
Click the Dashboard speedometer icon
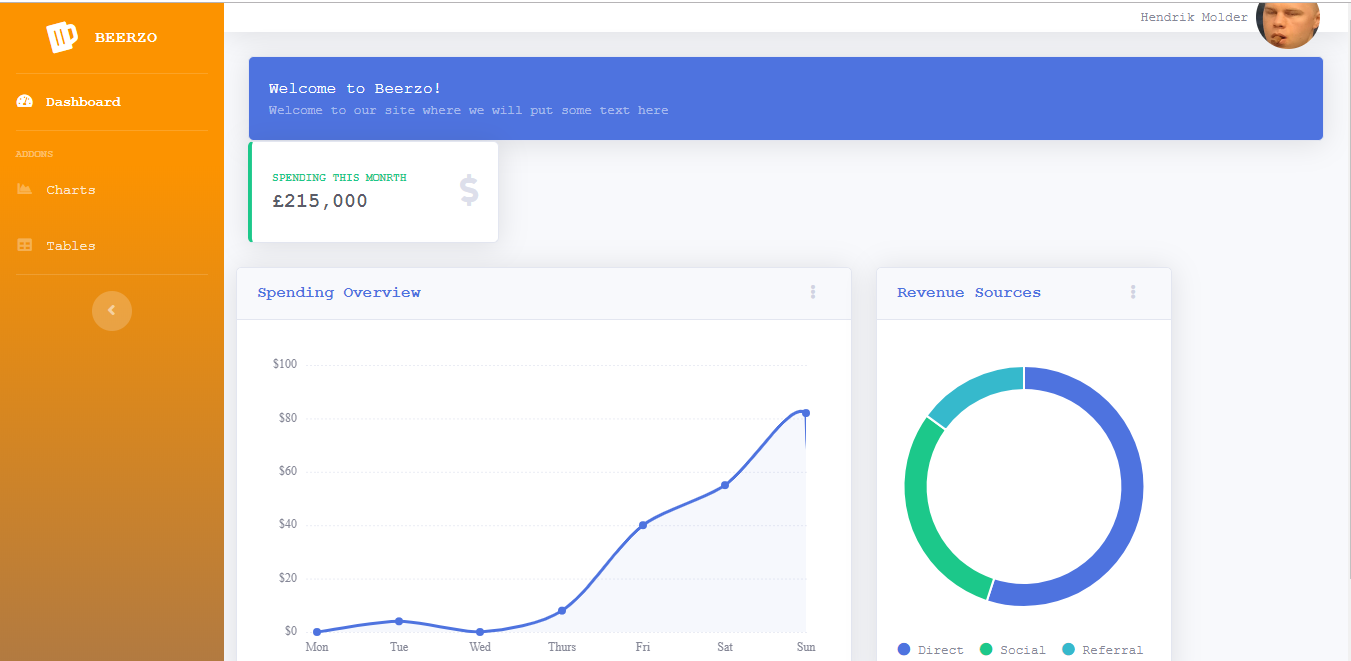25,102
